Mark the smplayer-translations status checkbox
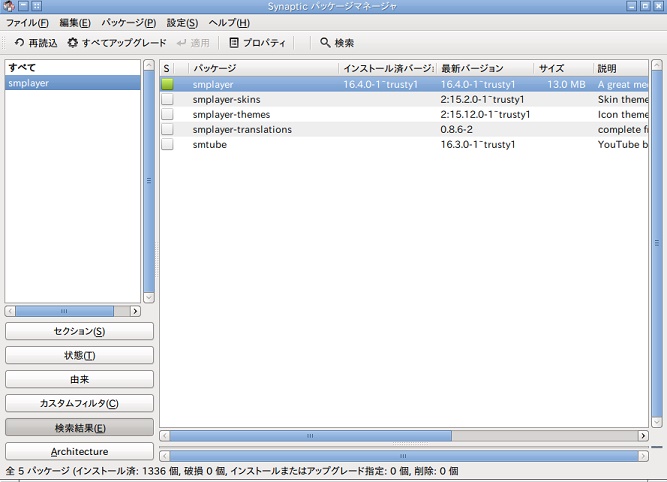Screen dimensions: 667x482 coord(167,129)
